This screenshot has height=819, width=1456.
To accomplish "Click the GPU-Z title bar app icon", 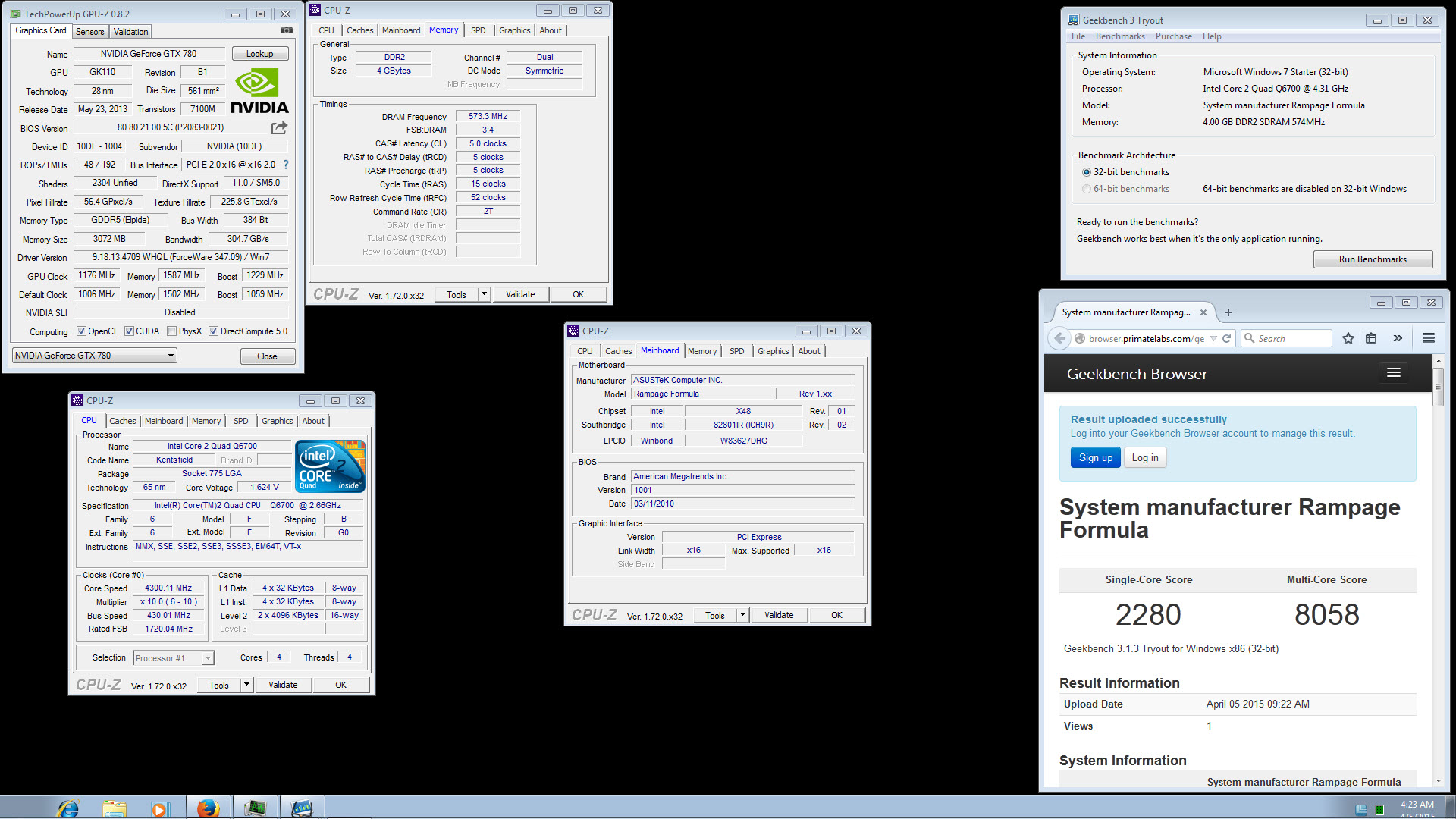I will [16, 14].
